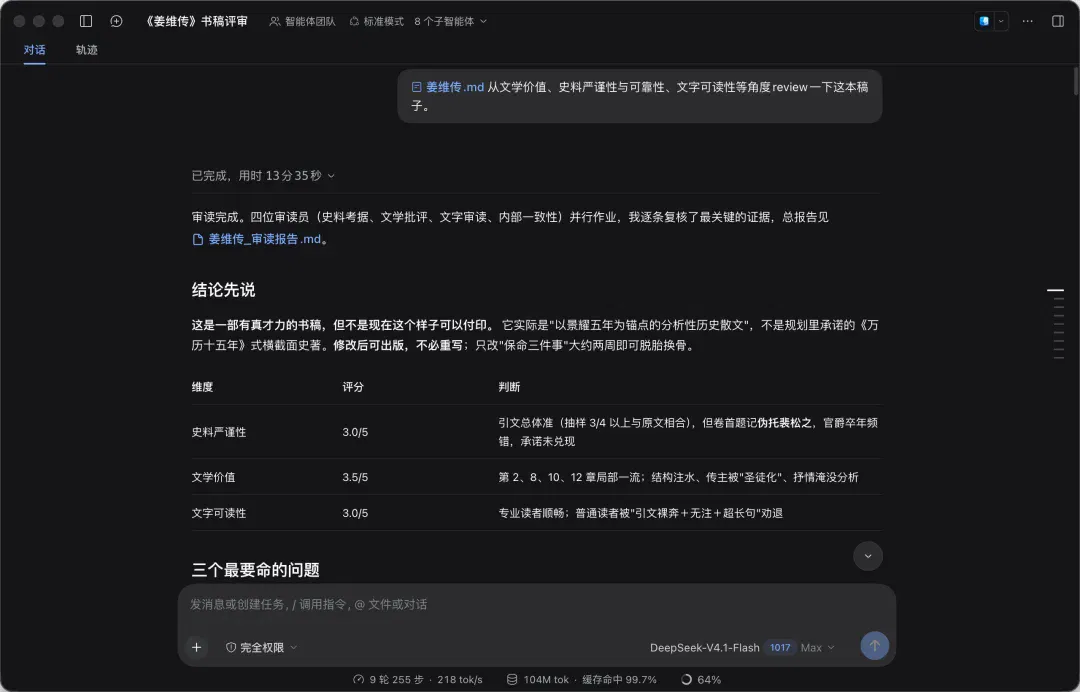Viewport: 1080px width, 692px height.
Task: Click the document icon beside 姜维传_审读报告.md
Action: [198, 239]
